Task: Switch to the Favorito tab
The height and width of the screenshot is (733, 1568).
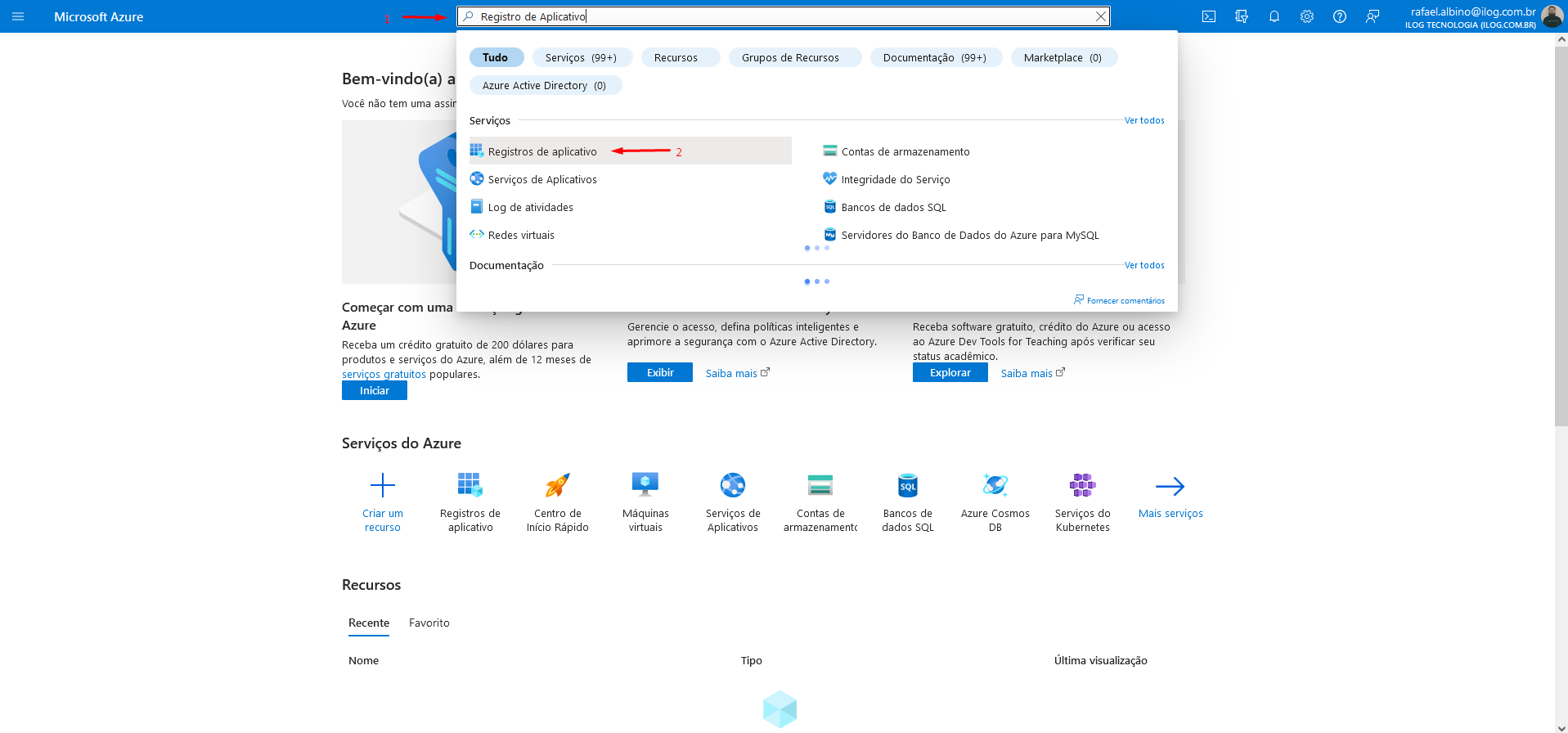Action: tap(429, 623)
